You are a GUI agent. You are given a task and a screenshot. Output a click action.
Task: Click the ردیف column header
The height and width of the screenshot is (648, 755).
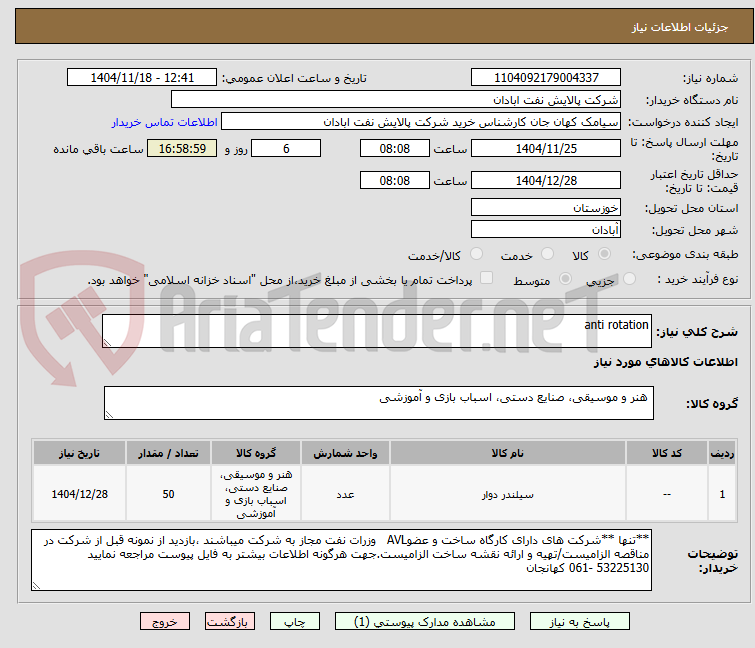pyautogui.click(x=722, y=453)
